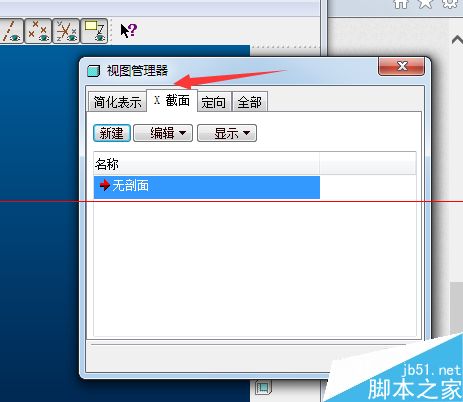The width and height of the screenshot is (463, 402).
Task: Switch to the 全部 tab
Action: pyautogui.click(x=250, y=102)
